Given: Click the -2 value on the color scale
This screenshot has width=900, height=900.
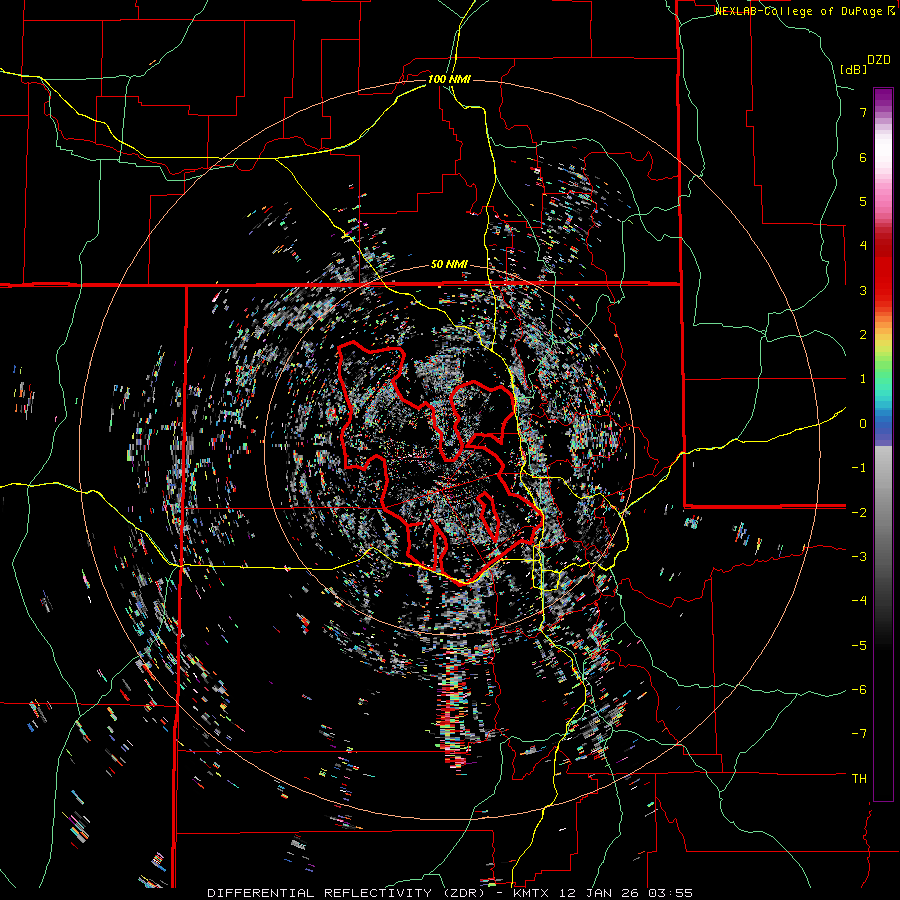Looking at the screenshot, I should [x=859, y=512].
